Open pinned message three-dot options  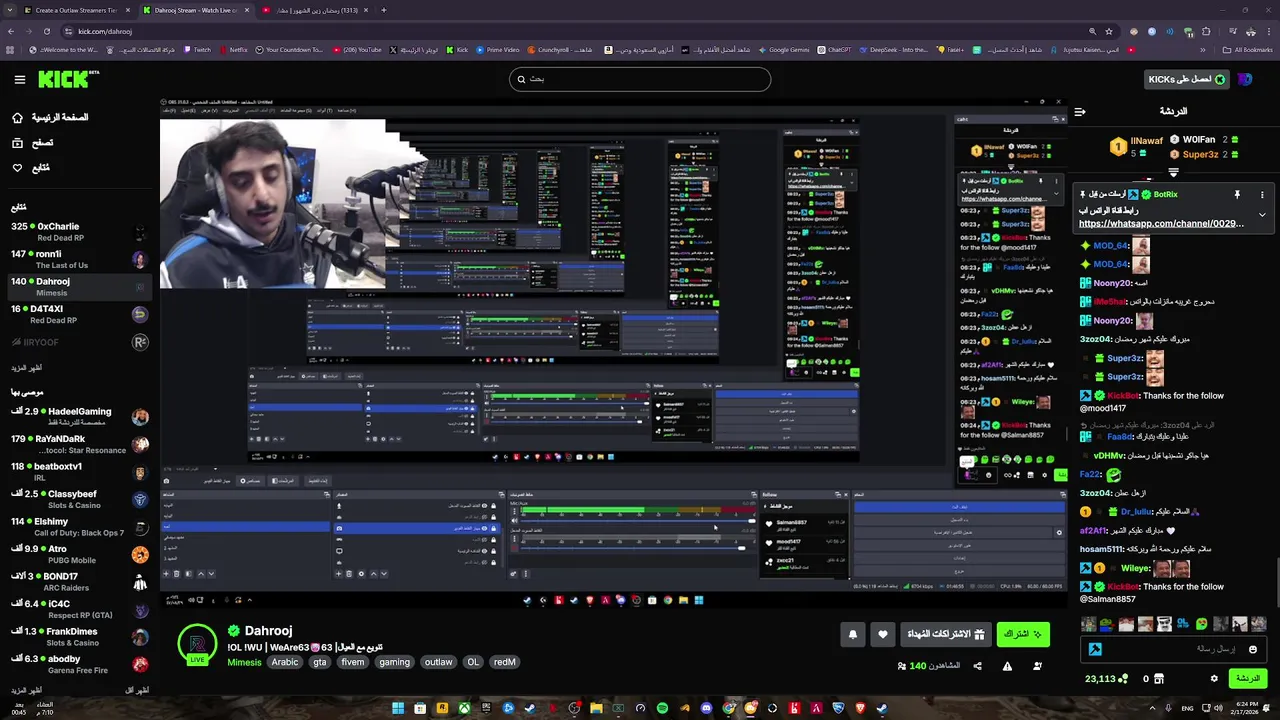pyautogui.click(x=1262, y=195)
